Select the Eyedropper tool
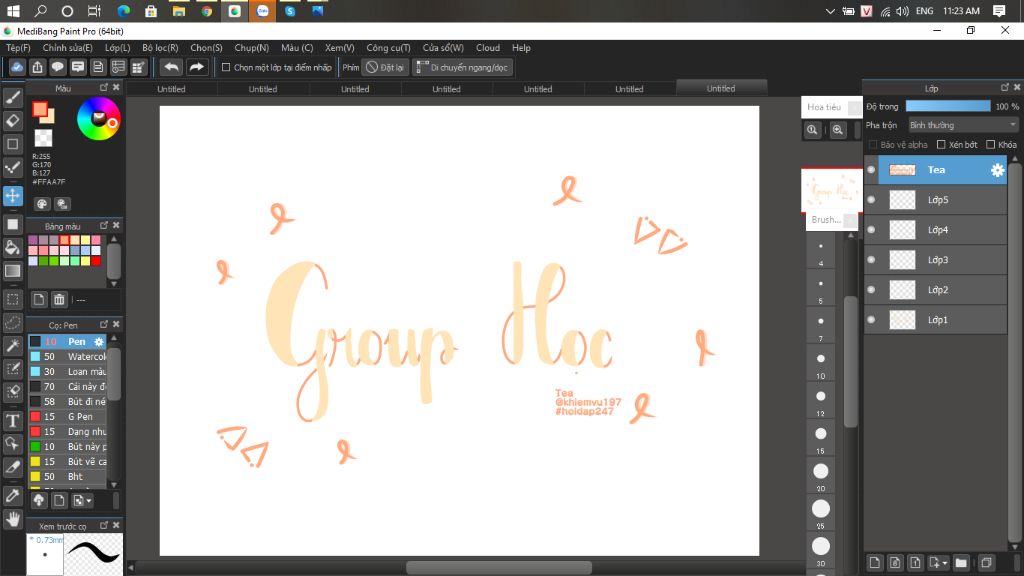This screenshot has height=576, width=1024. click(13, 495)
